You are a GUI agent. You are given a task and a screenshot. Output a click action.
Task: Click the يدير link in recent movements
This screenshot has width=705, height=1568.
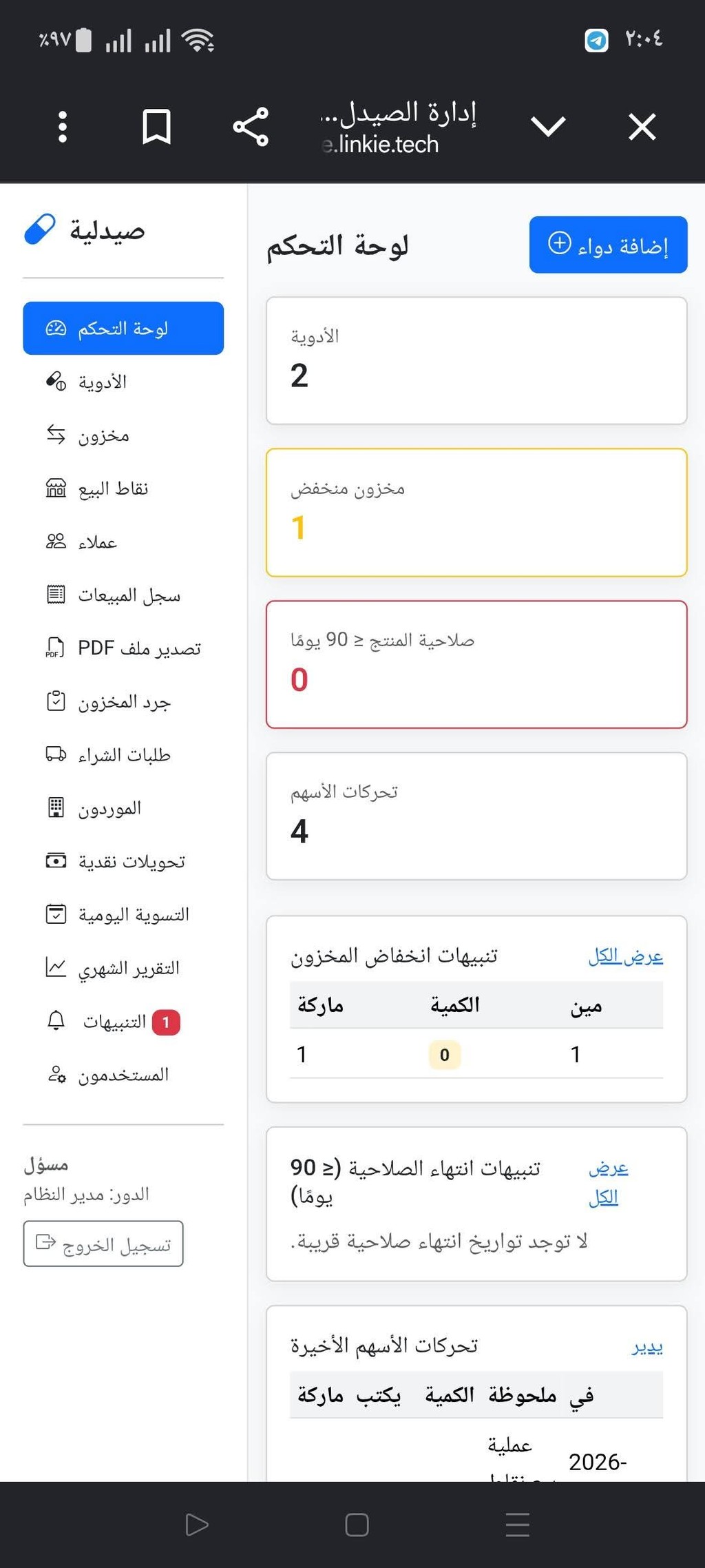[x=648, y=1346]
